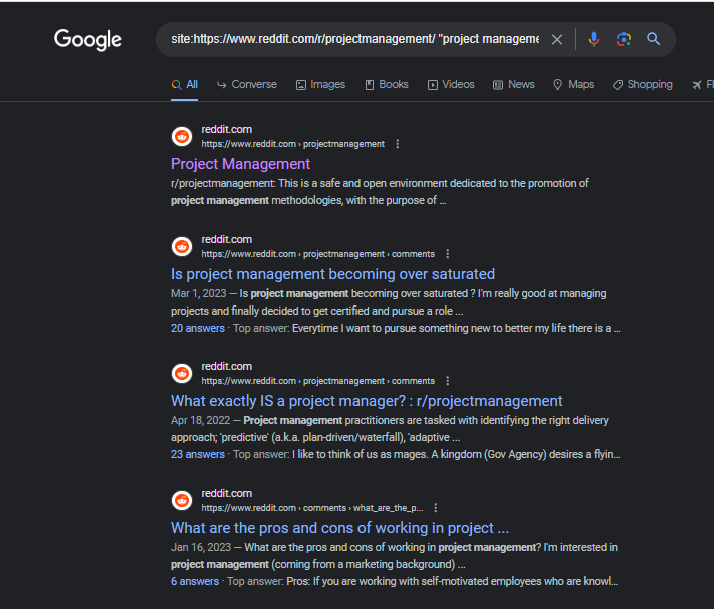Click 'Jan 16, 2023' date text
This screenshot has height=610, width=715.
(x=201, y=548)
